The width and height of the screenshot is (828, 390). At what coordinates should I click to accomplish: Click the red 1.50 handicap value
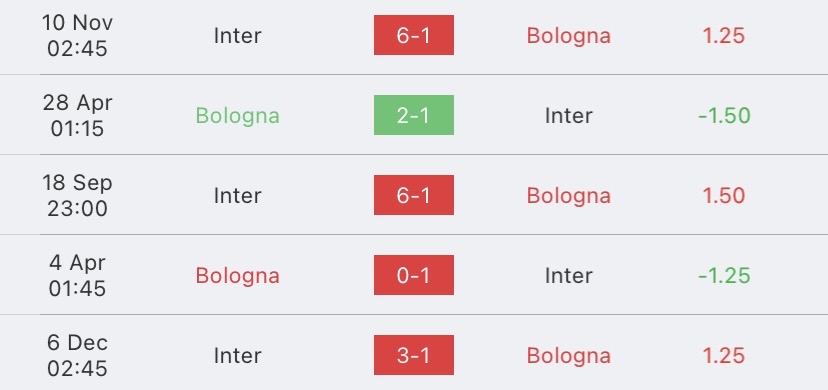(x=723, y=196)
